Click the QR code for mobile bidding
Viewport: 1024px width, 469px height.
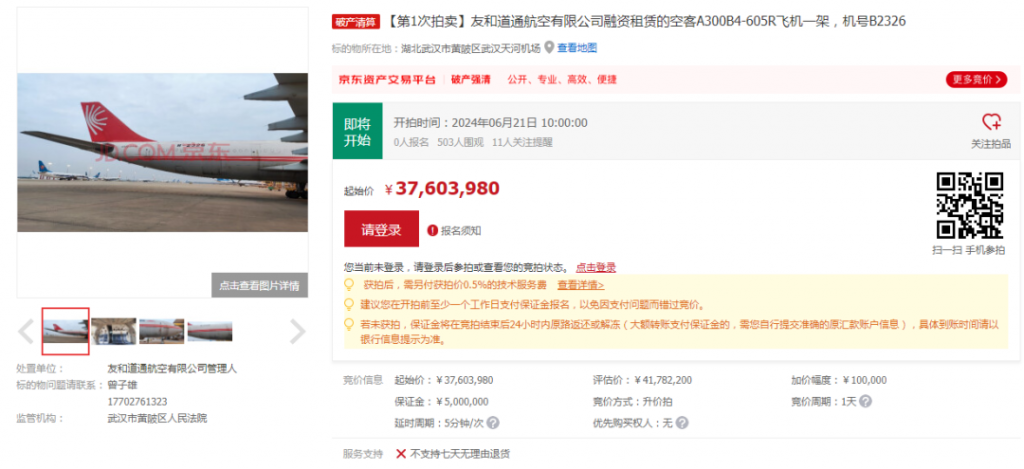[969, 205]
